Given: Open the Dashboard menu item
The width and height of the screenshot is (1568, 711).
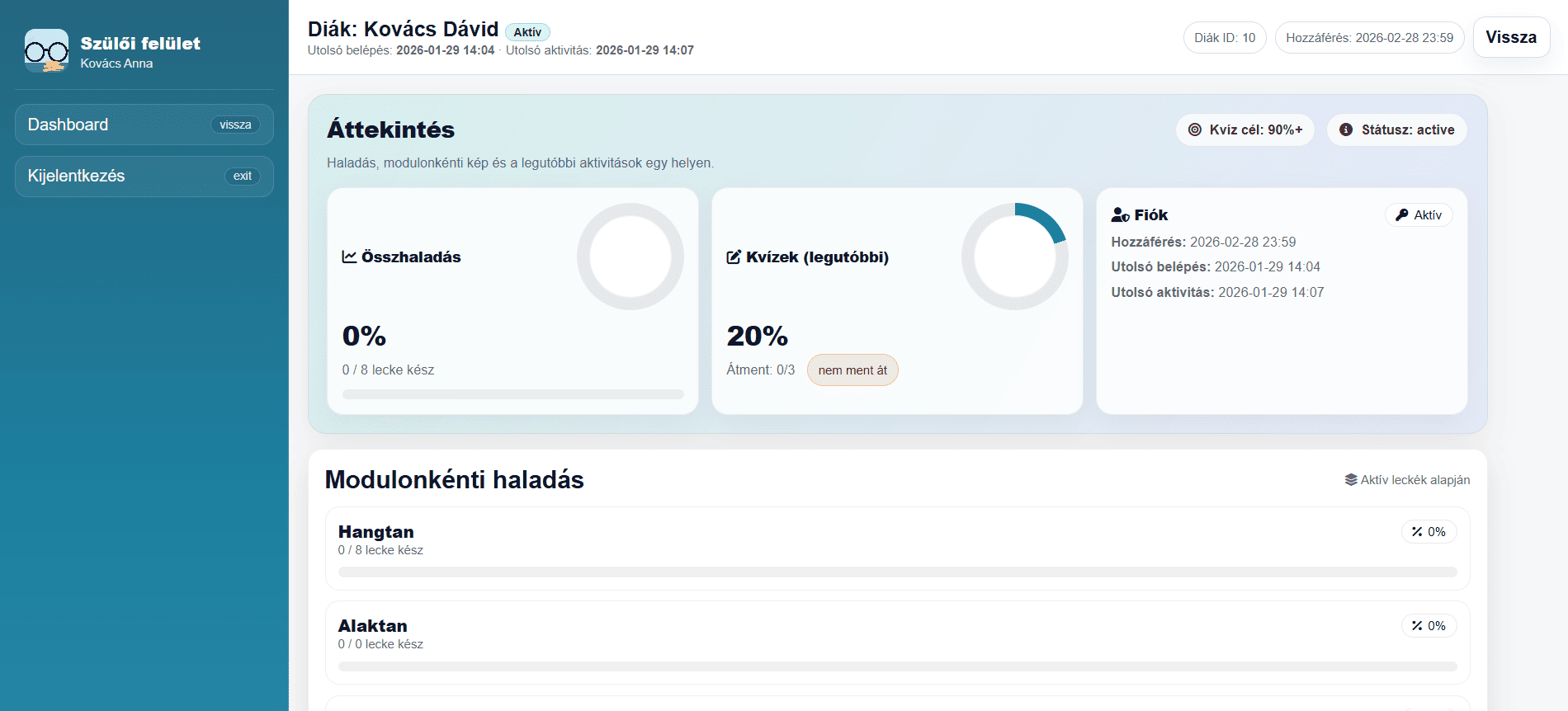Looking at the screenshot, I should [x=144, y=125].
